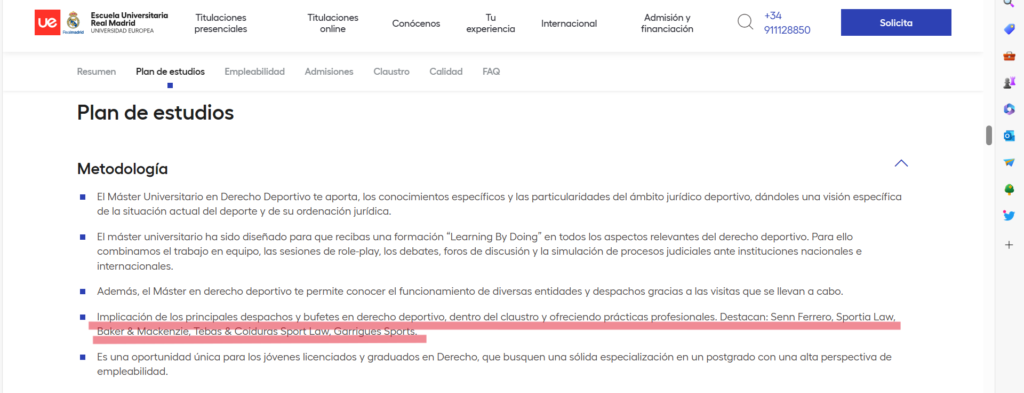Open the Outlook sidebar icon
The width and height of the screenshot is (1024, 393).
pos(1009,136)
